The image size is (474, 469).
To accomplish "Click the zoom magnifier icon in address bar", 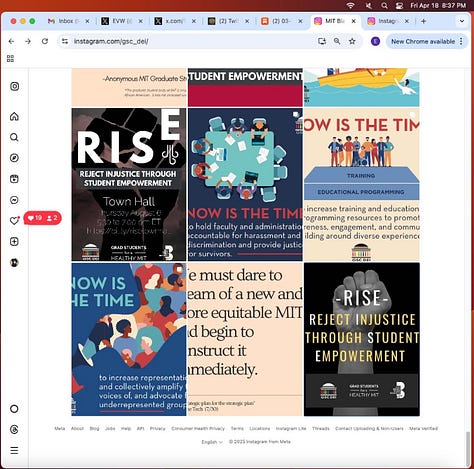I will 337,41.
